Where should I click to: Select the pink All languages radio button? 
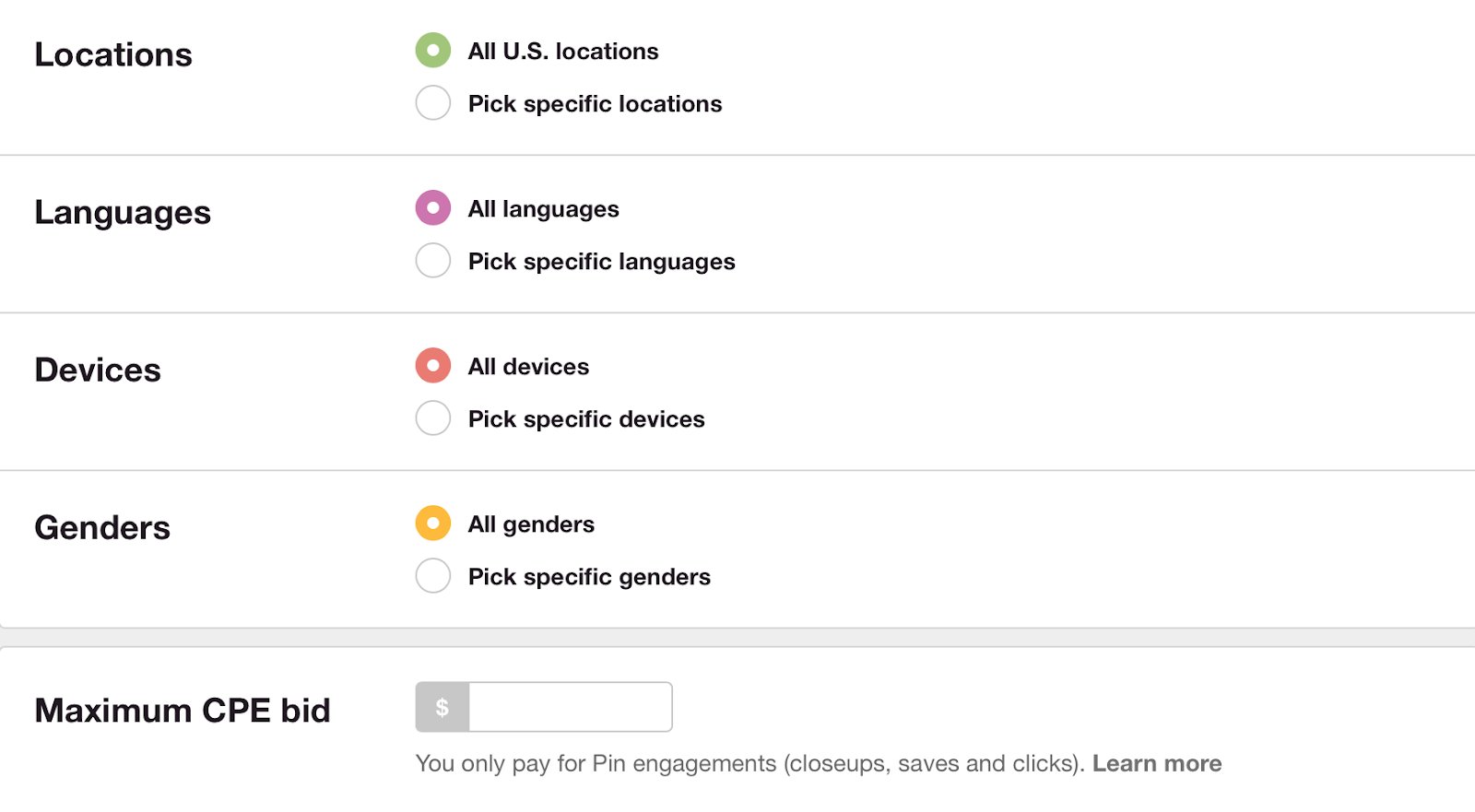point(433,208)
